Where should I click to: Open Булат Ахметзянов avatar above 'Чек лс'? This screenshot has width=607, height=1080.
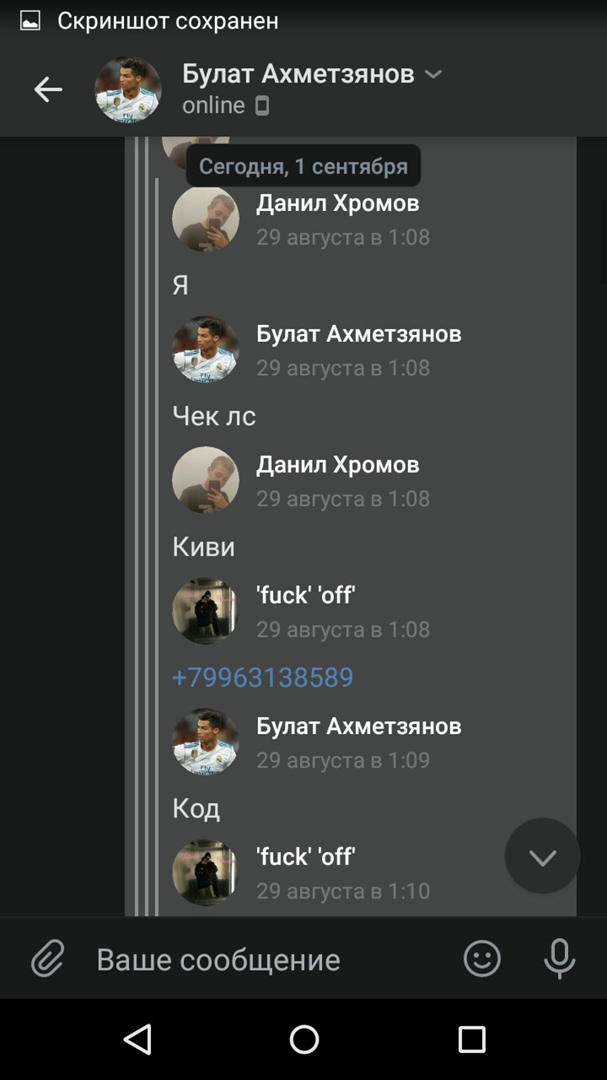(x=205, y=349)
